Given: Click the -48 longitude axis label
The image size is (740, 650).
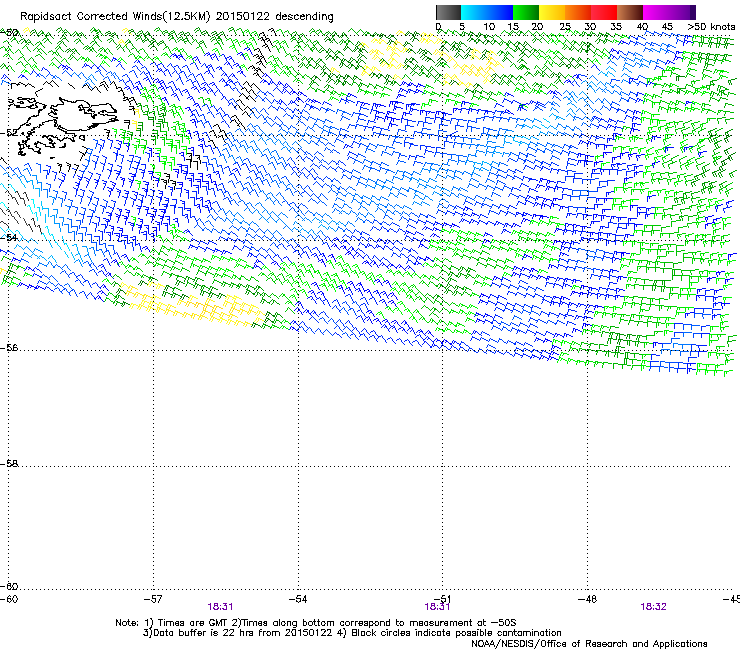Looking at the screenshot, I should coord(587,599).
